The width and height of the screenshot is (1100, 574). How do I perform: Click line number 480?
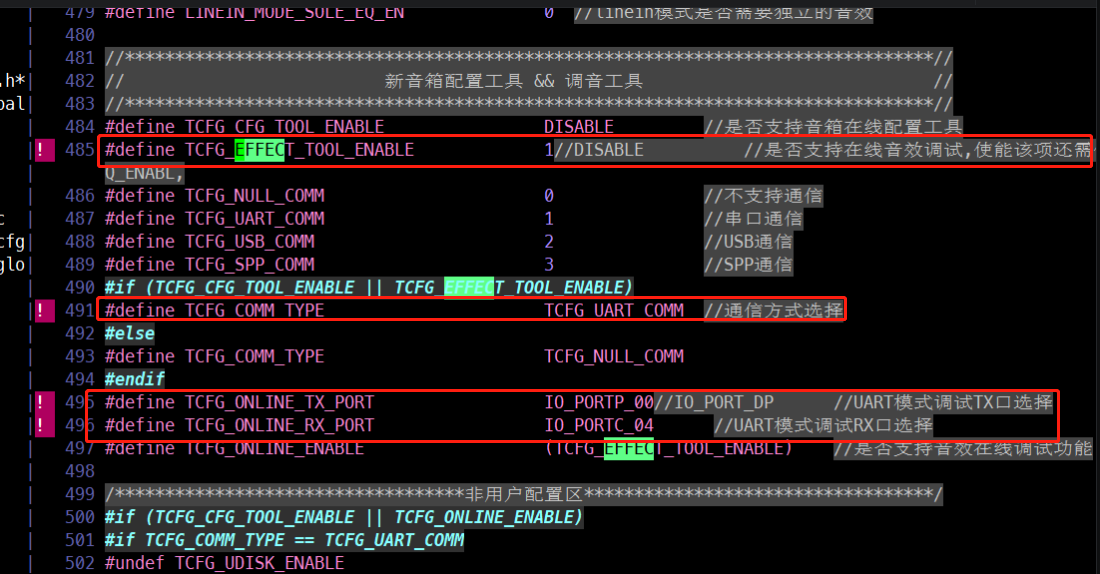pyautogui.click(x=79, y=35)
